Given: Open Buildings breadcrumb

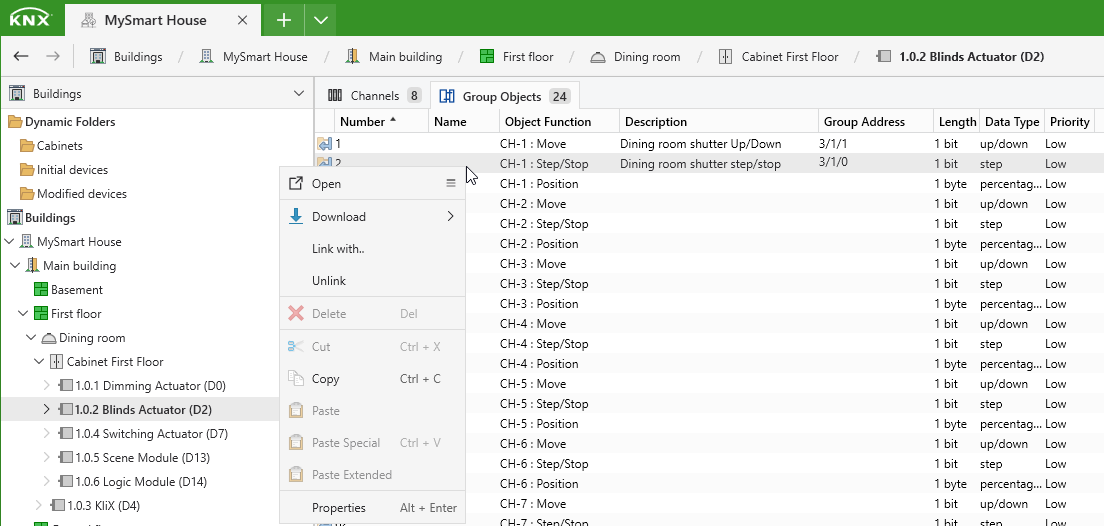Looking at the screenshot, I should 126,56.
